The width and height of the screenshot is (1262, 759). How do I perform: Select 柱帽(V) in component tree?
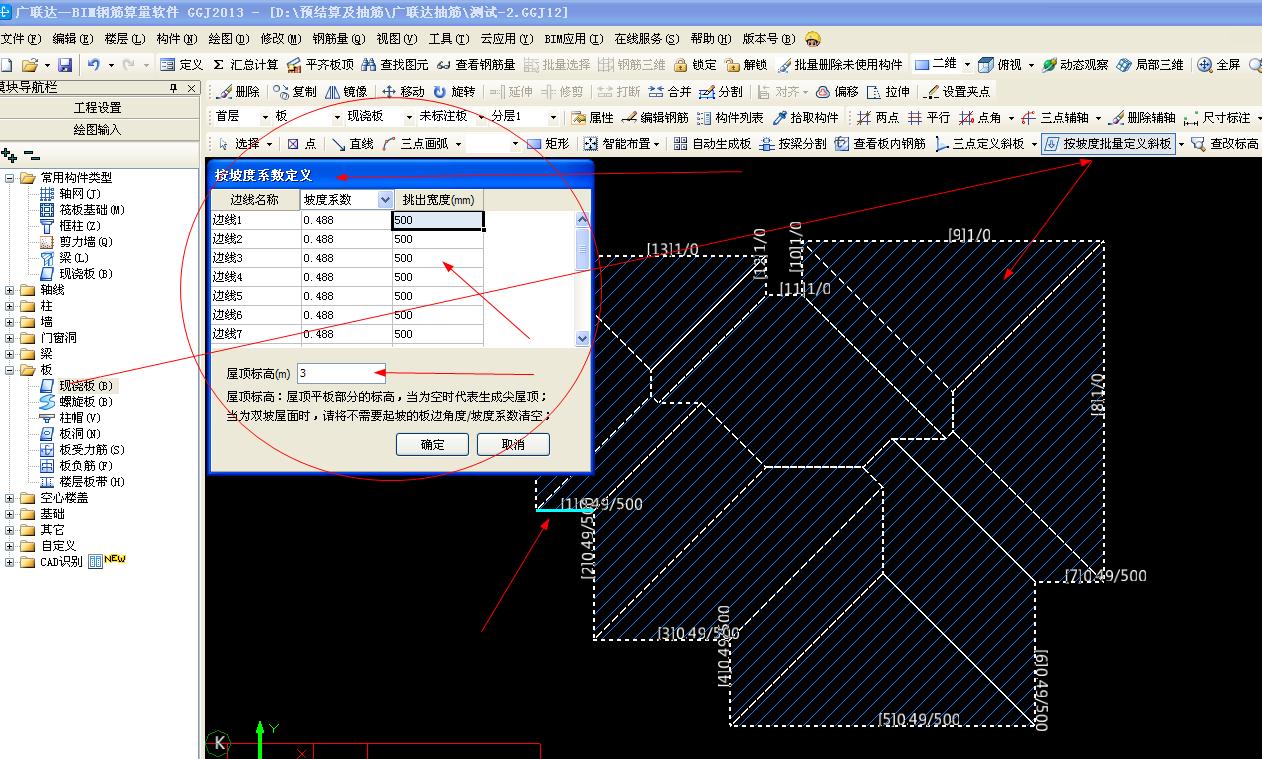click(x=70, y=418)
